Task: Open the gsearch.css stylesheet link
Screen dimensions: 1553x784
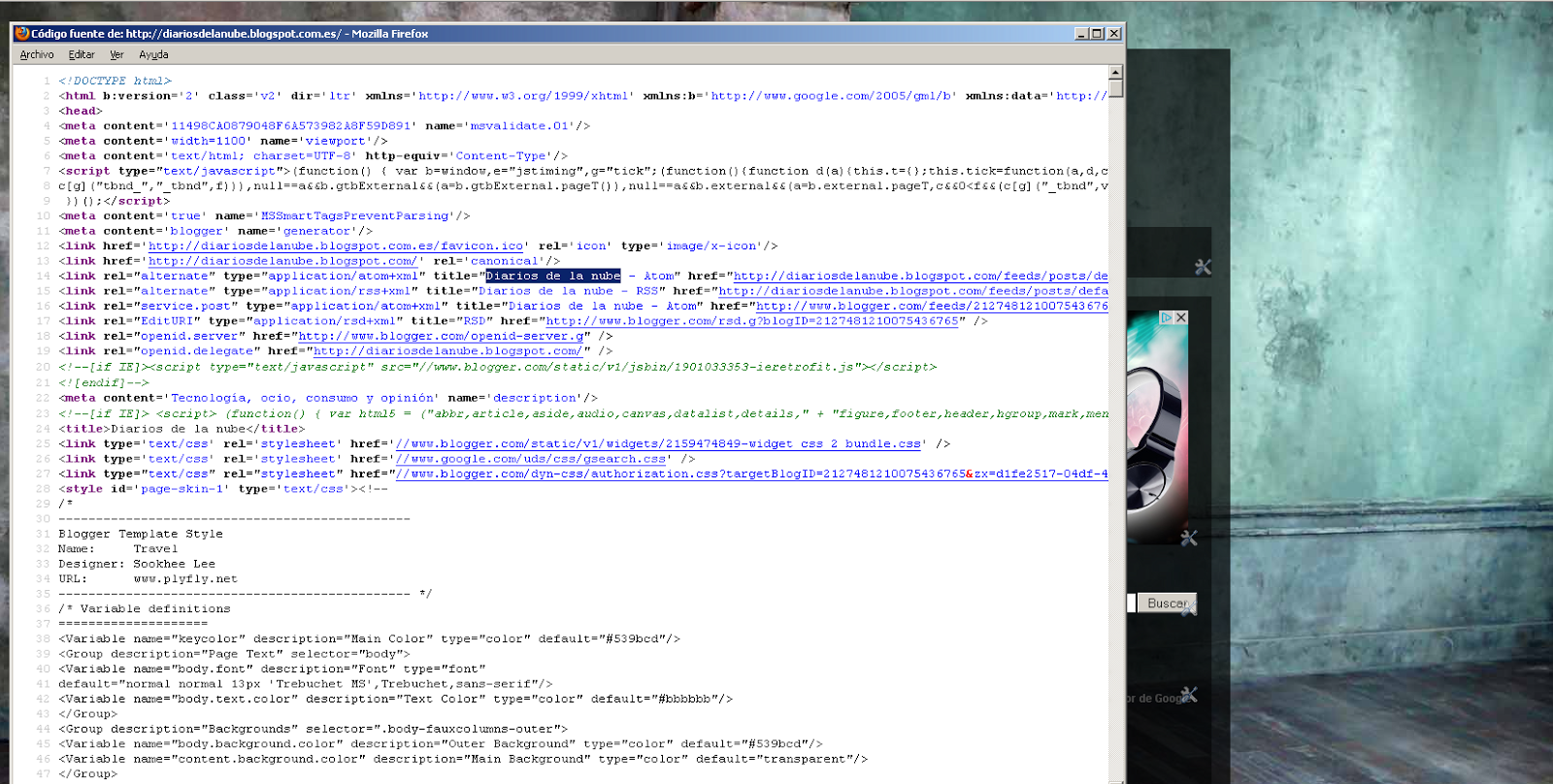Action: (531, 459)
